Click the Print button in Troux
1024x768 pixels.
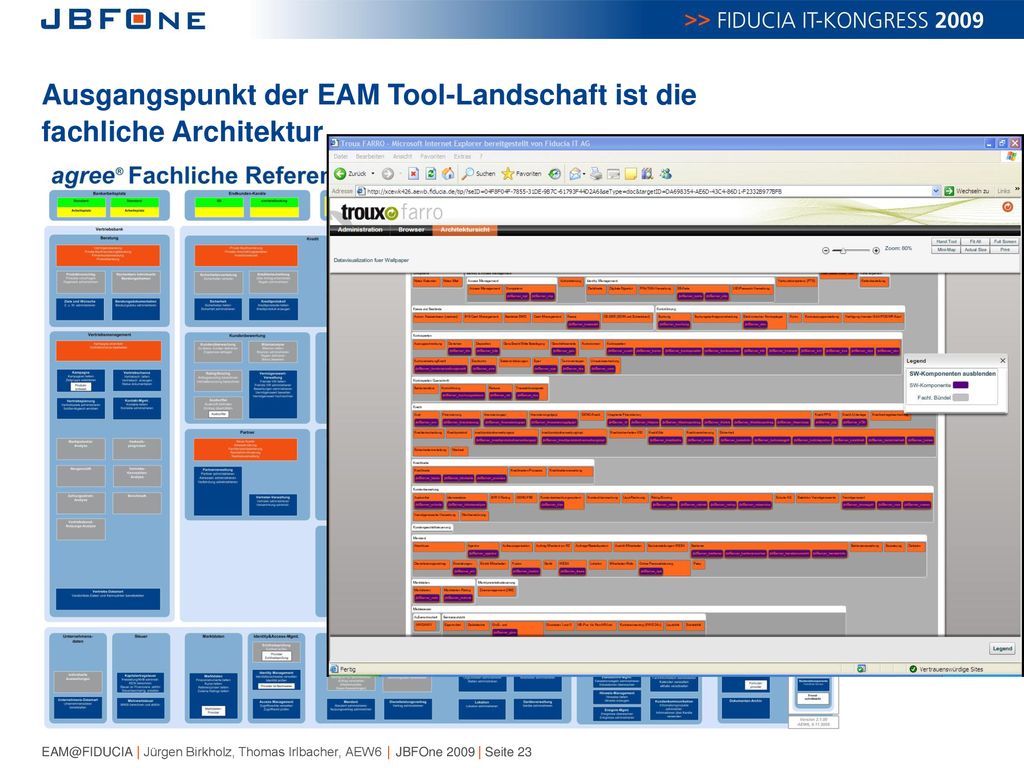coord(1004,249)
